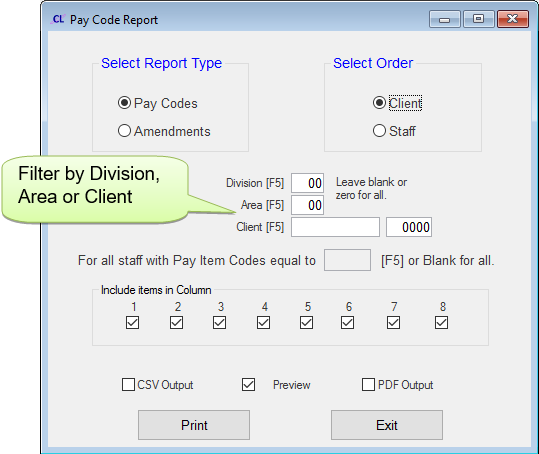This screenshot has height=454, width=539.
Task: Maximize the Pay Code Report window
Action: (478, 19)
